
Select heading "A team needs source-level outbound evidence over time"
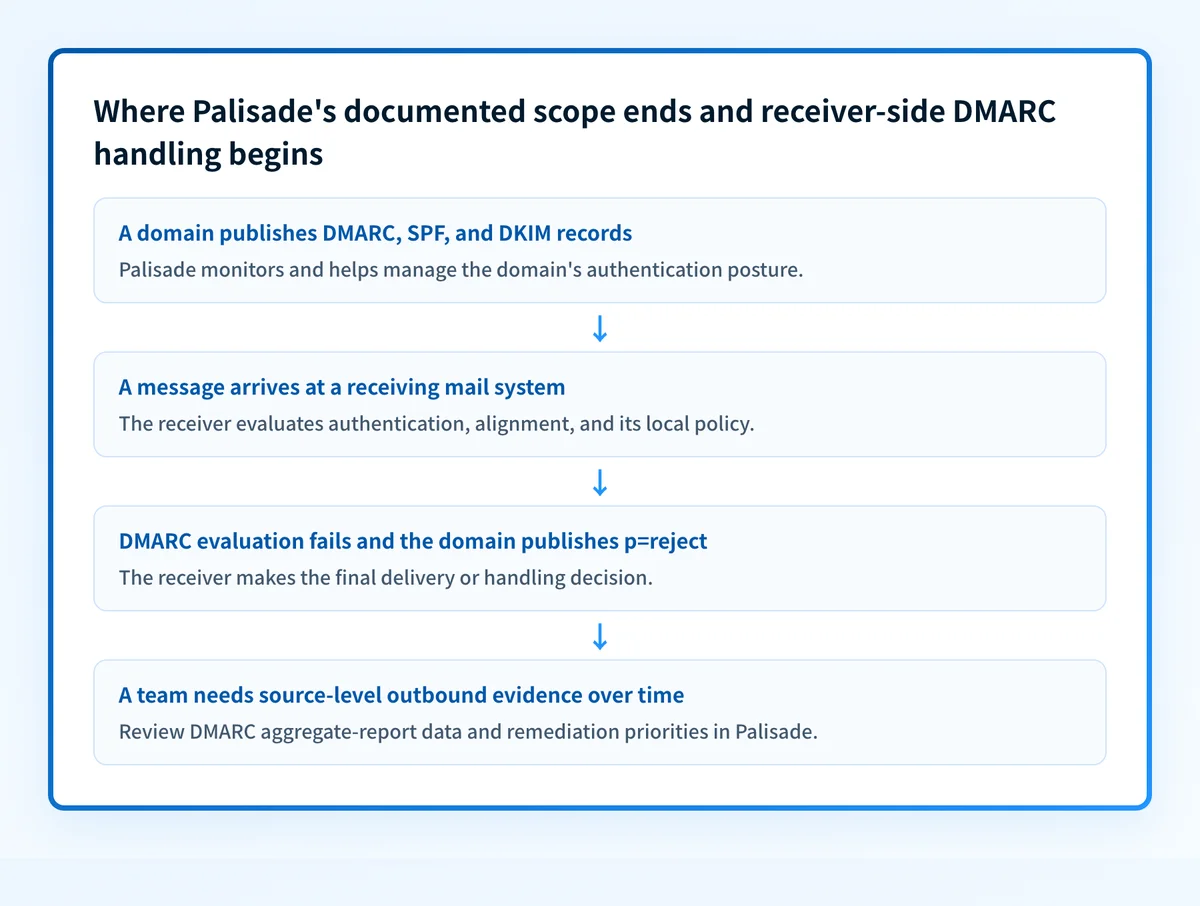click(402, 695)
